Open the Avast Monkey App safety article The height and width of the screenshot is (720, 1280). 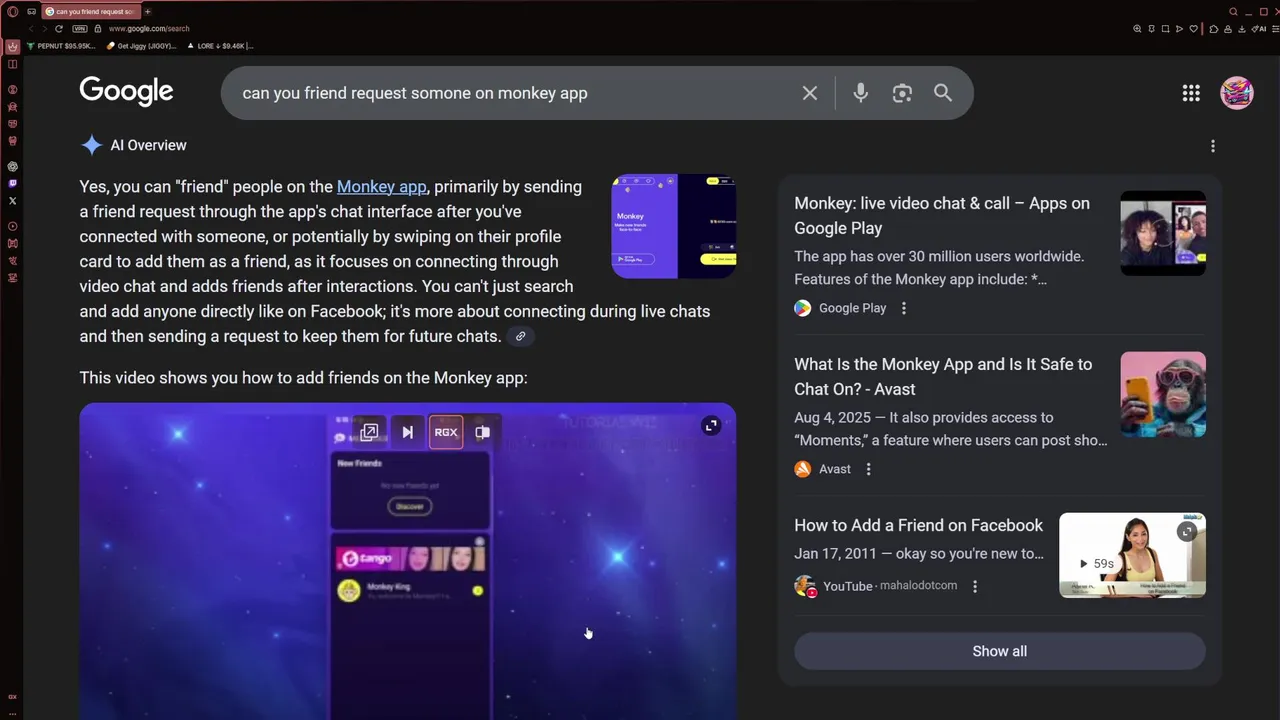click(x=943, y=376)
